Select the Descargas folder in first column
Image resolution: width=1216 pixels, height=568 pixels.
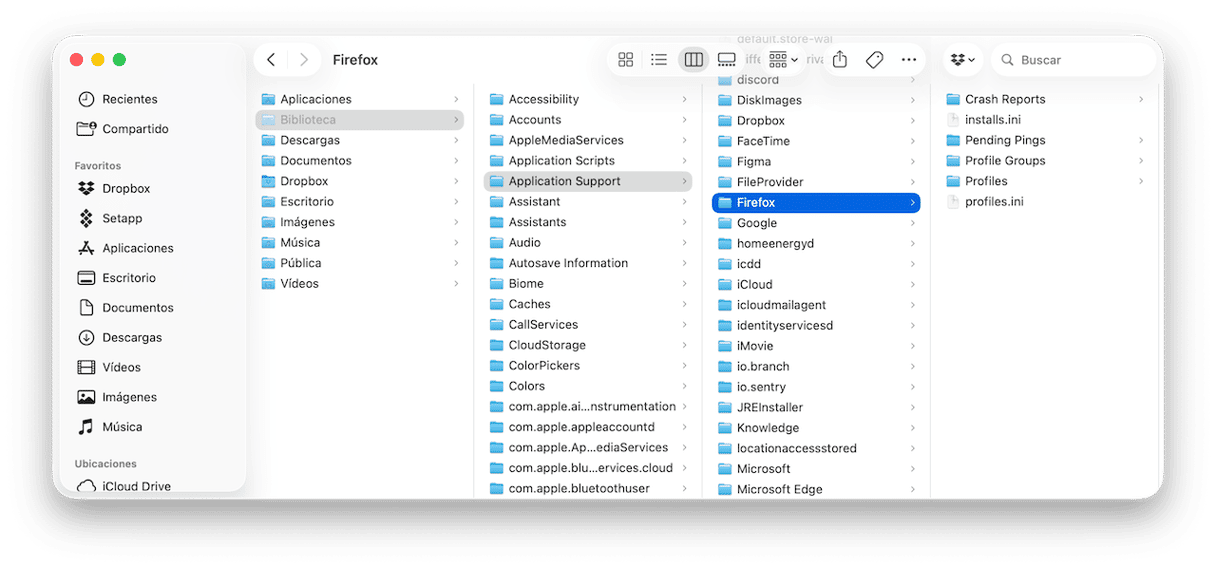[360, 140]
